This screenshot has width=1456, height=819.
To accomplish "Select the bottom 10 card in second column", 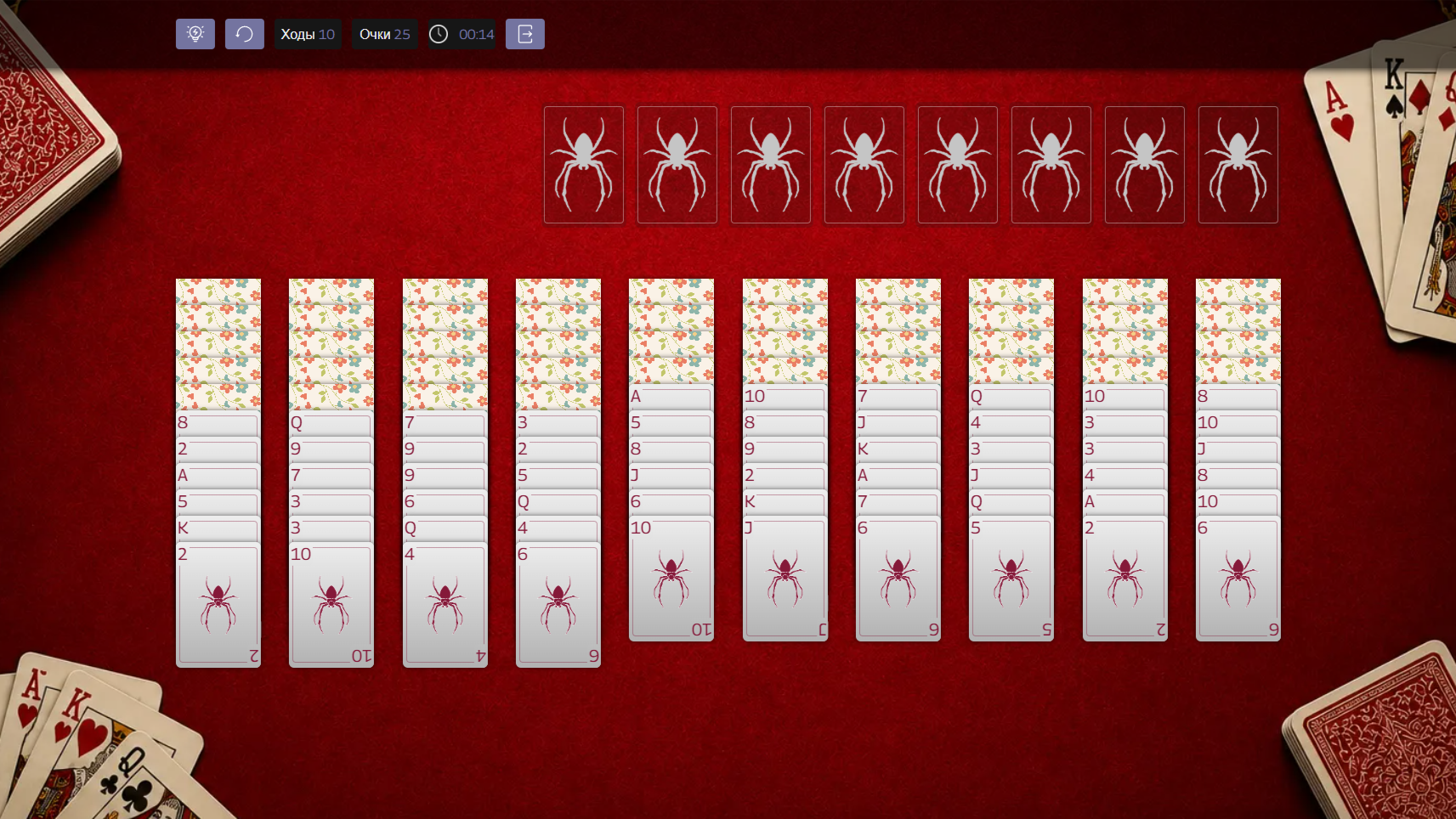I will pos(331,605).
